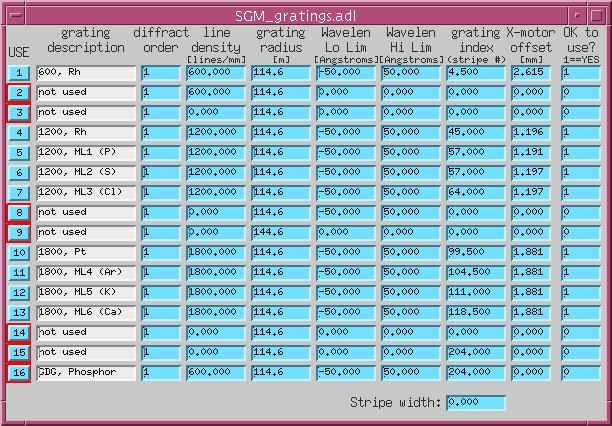Click the maximize button in title bar

tap(596, 16)
